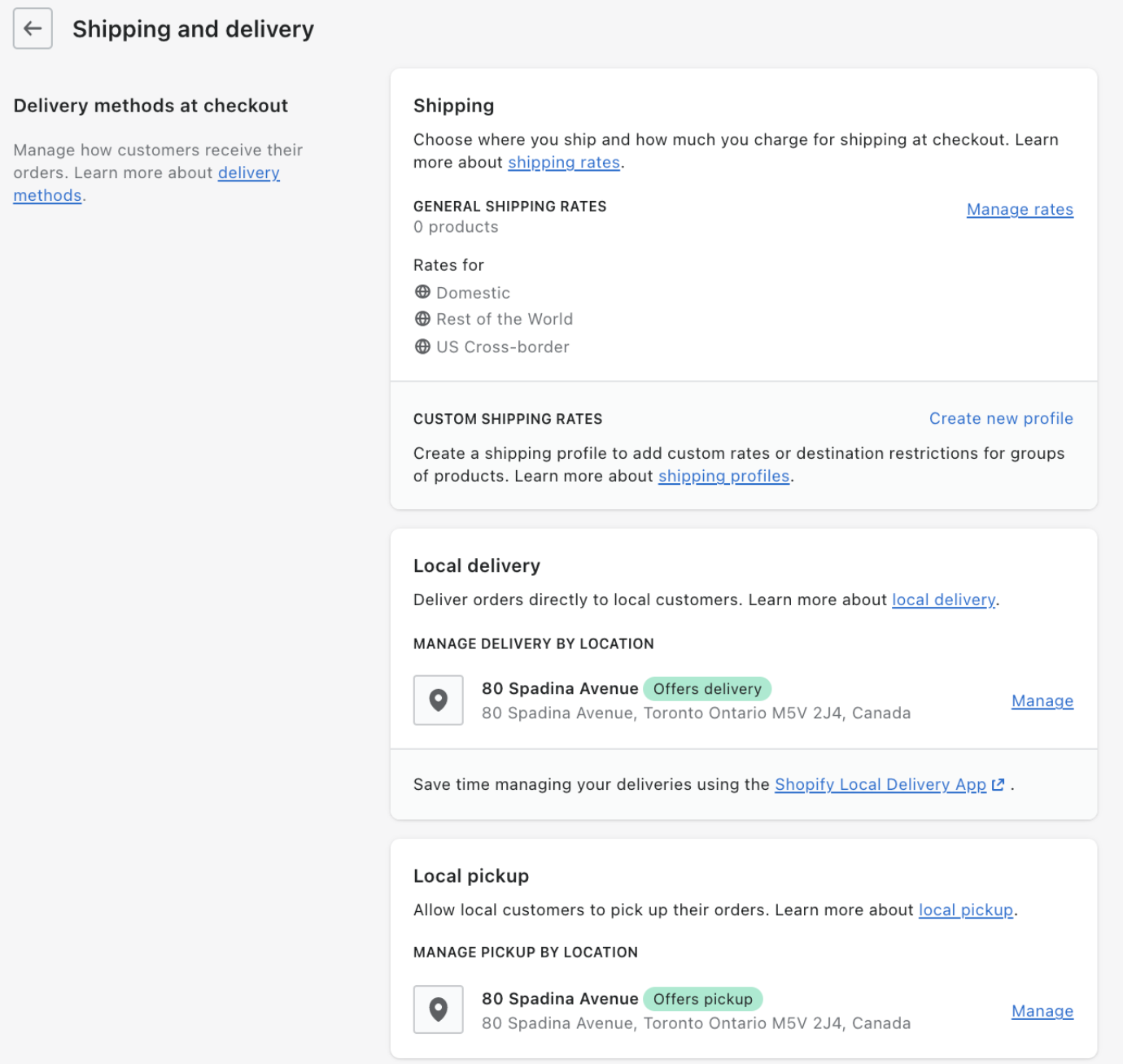Click Create new profile for custom shipping rates
Viewport: 1123px width, 1064px height.
(x=1001, y=418)
